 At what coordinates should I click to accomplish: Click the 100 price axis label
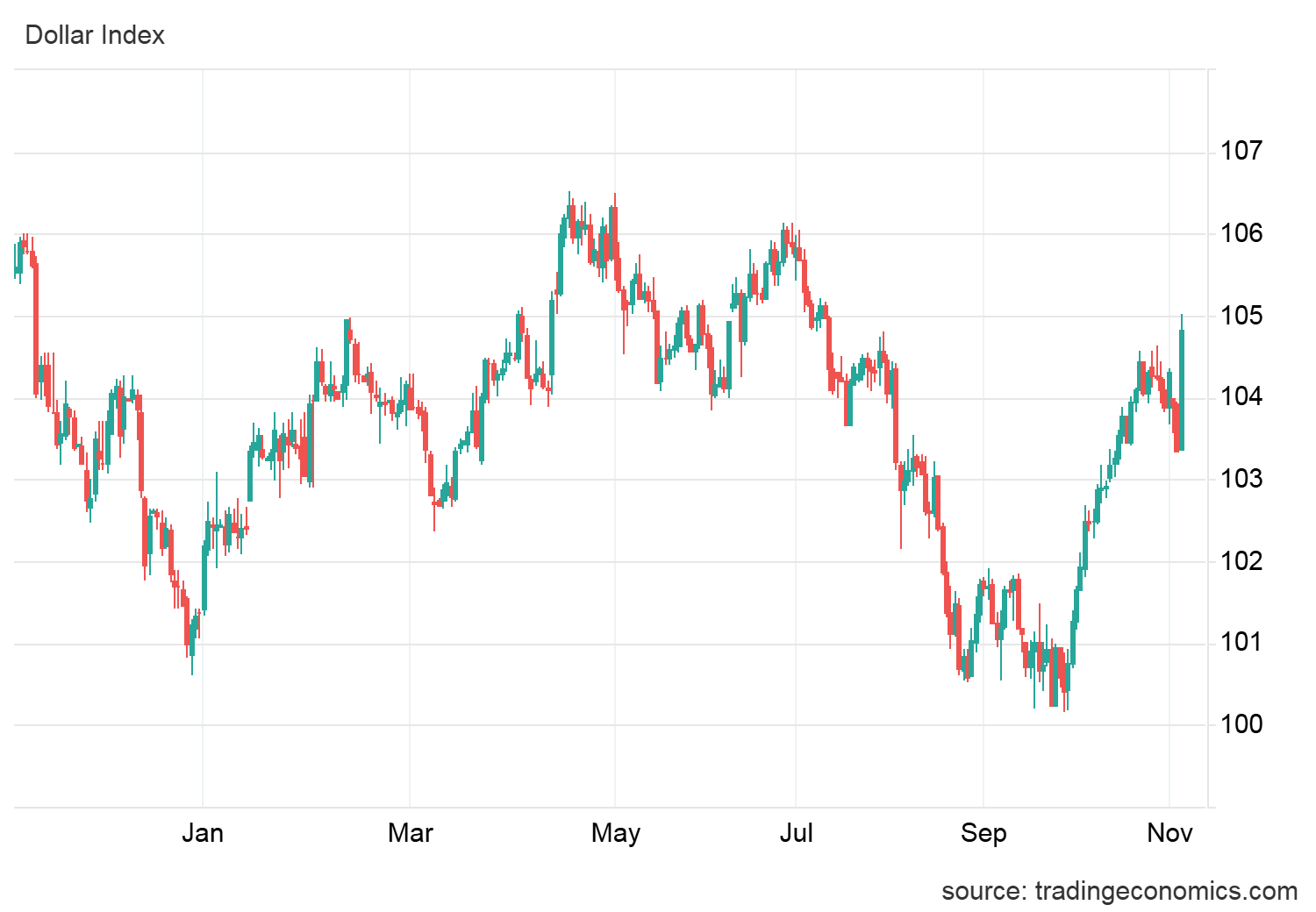click(1241, 724)
